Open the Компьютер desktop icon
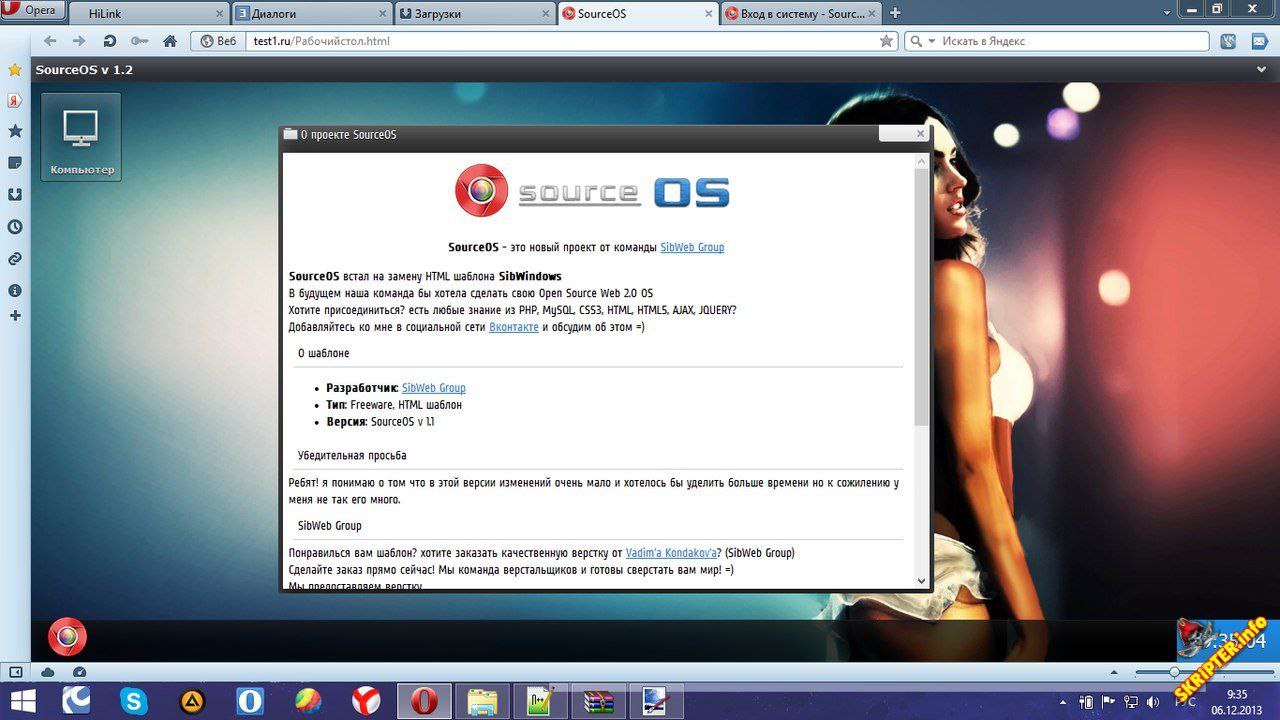1280x720 pixels. 81,137
